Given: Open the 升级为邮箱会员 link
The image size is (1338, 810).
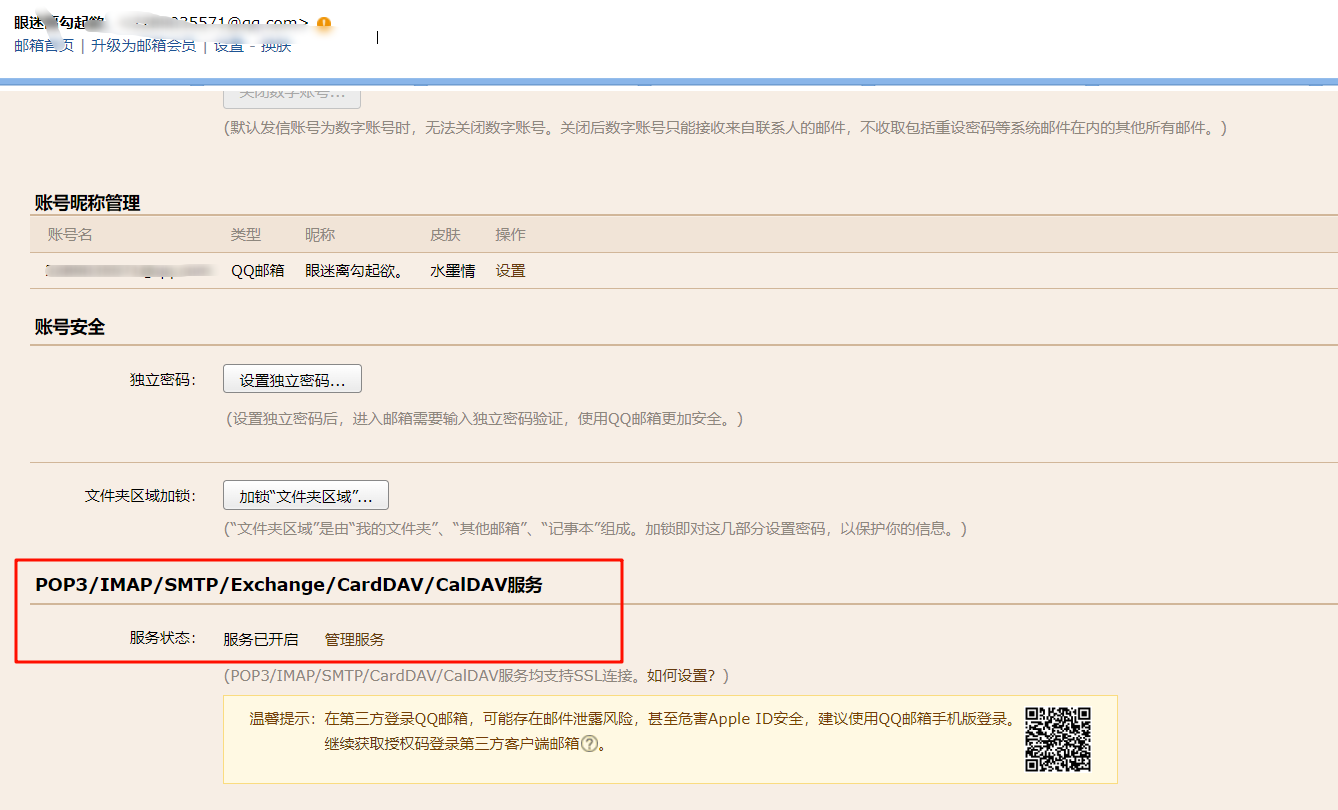Looking at the screenshot, I should (143, 46).
